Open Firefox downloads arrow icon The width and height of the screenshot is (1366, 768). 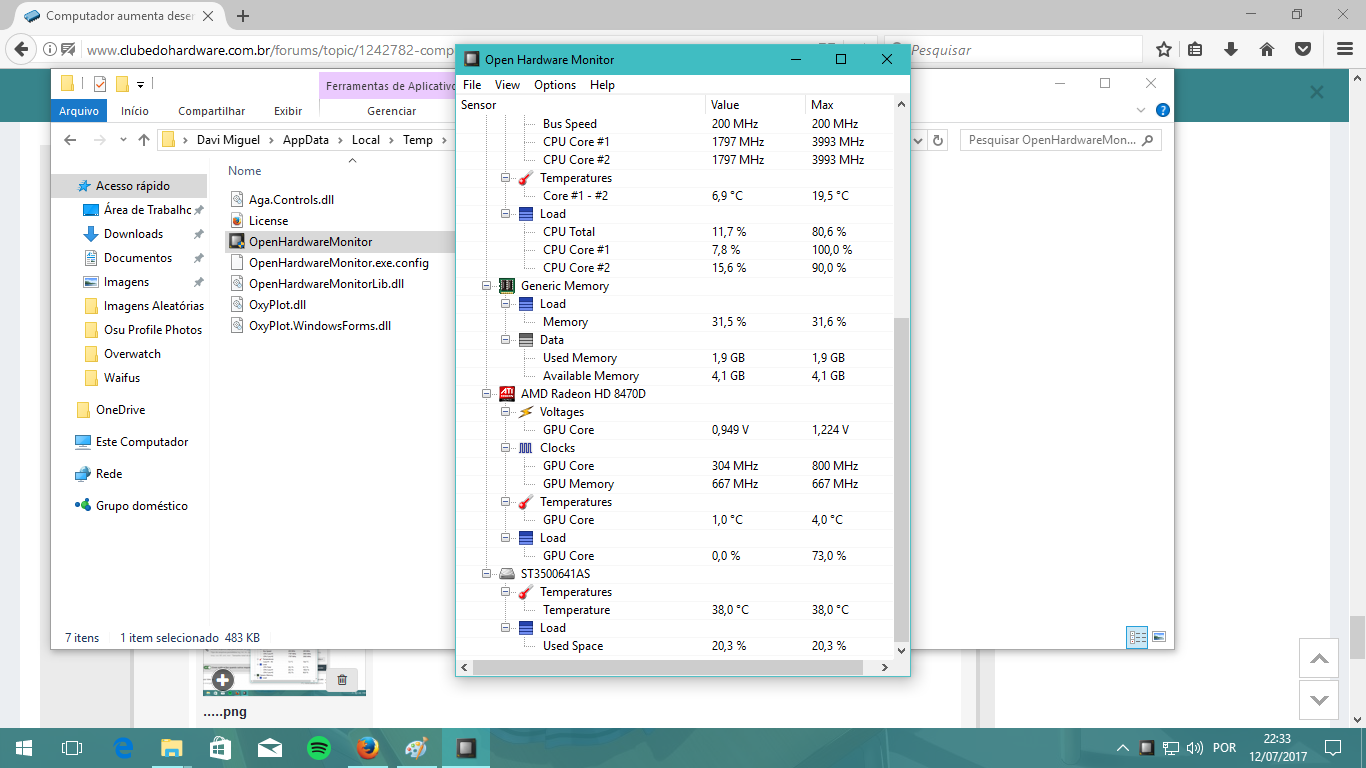pyautogui.click(x=1231, y=49)
